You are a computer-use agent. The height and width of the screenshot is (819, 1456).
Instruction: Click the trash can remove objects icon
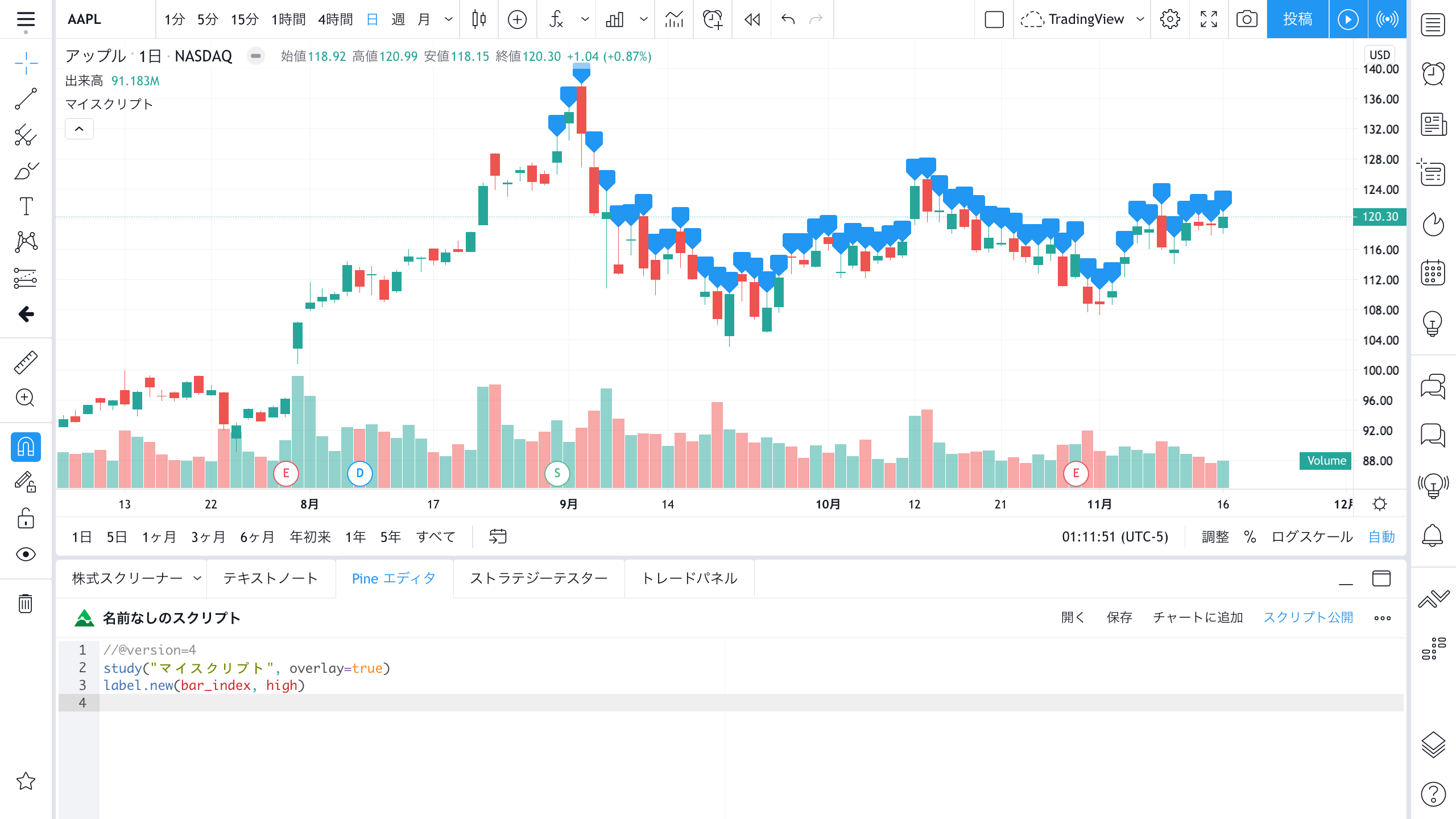(26, 603)
